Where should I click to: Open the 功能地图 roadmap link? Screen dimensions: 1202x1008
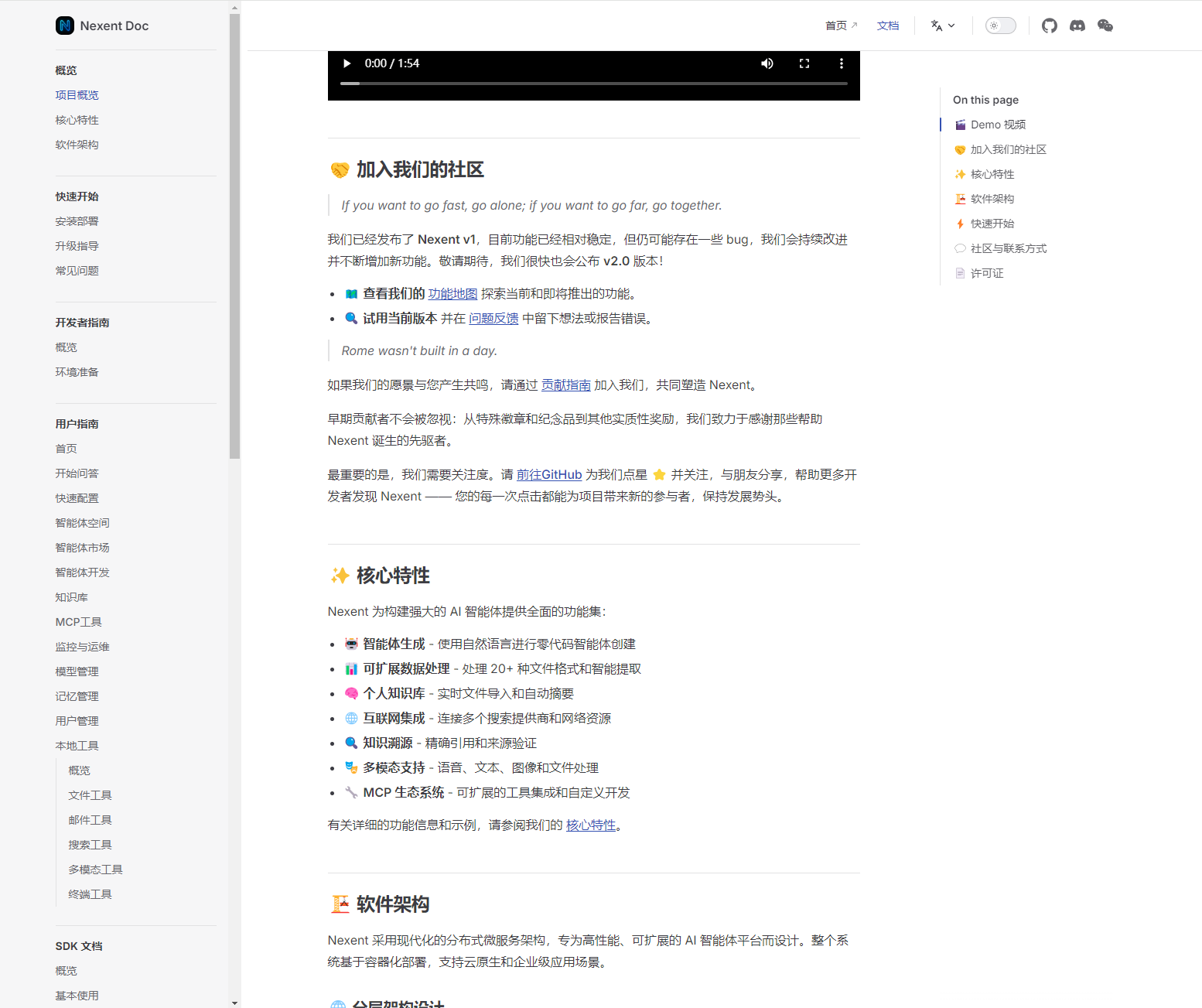[452, 294]
